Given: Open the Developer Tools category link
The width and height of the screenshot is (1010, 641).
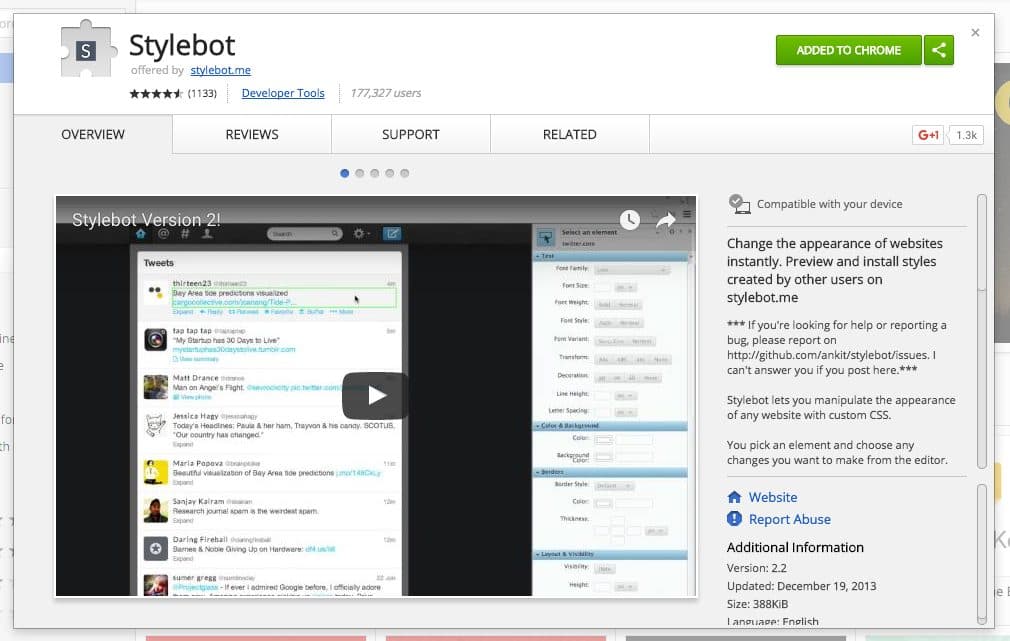Looking at the screenshot, I should pyautogui.click(x=283, y=93).
